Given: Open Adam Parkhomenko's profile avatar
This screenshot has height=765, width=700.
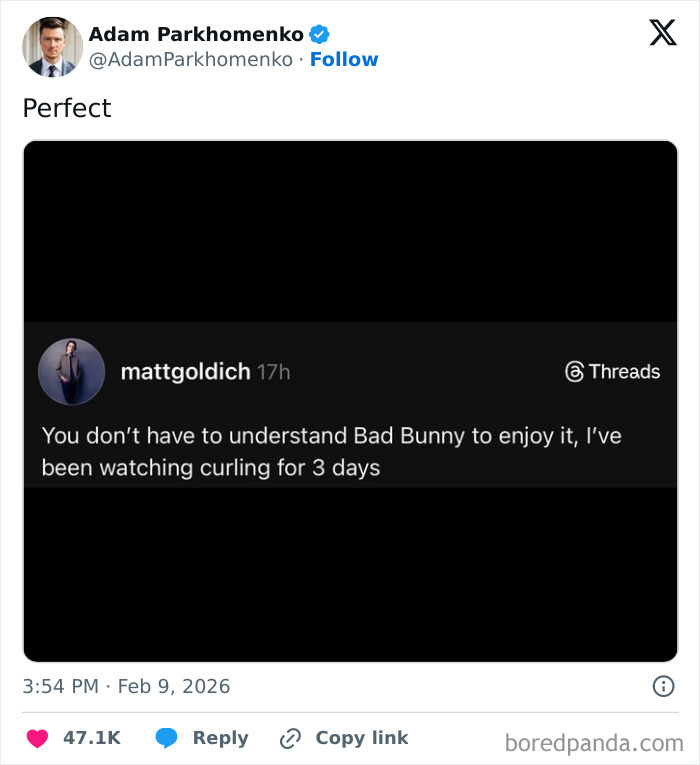Looking at the screenshot, I should coord(52,46).
